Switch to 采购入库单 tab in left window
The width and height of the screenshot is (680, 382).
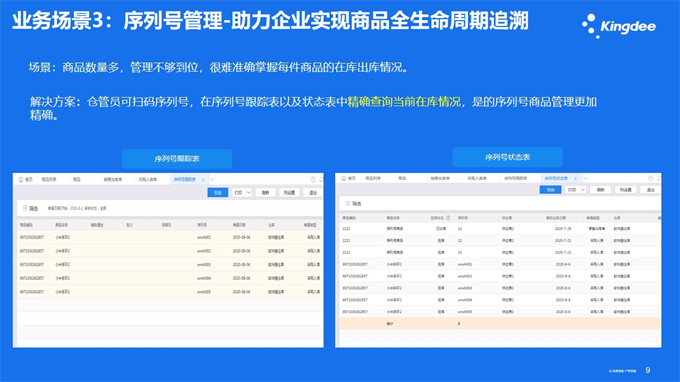click(148, 180)
